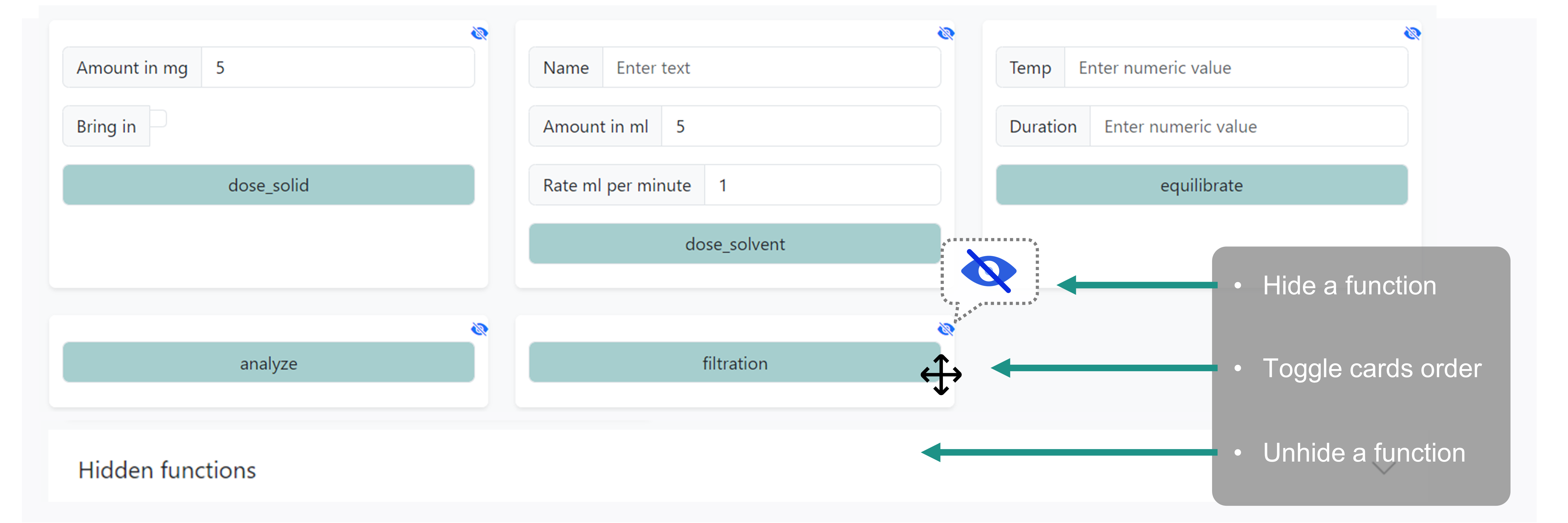Click the "Amount in mg" label
Screen dimensions: 1568x523
[x=132, y=68]
